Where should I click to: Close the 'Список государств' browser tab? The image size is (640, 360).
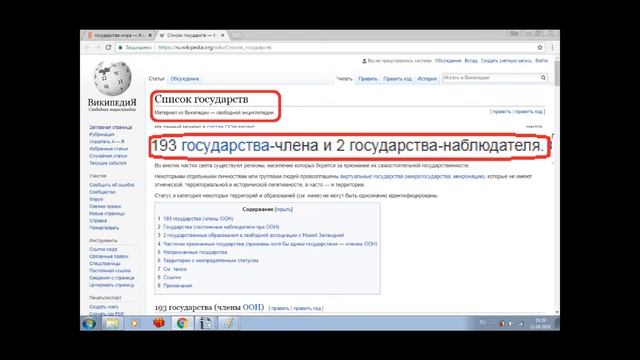coord(222,36)
